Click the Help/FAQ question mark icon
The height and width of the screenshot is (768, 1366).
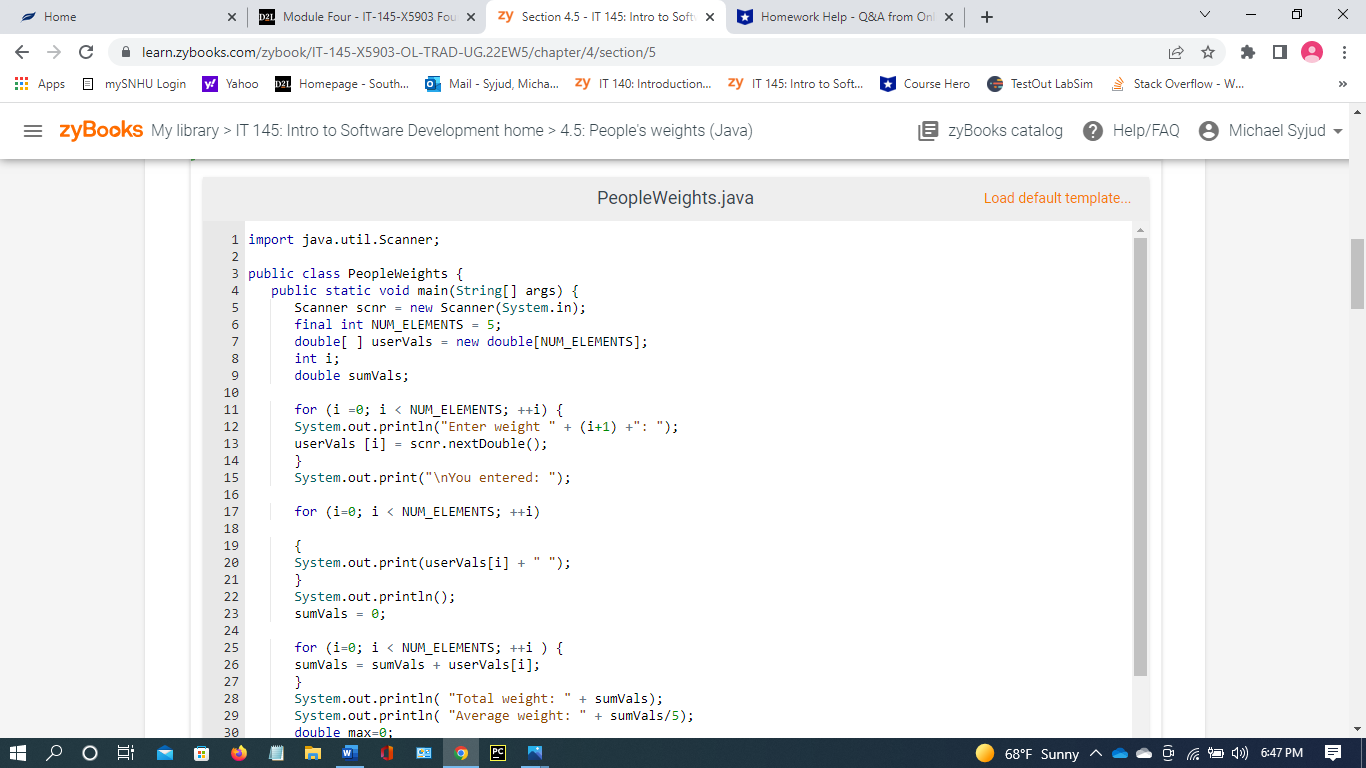[1091, 130]
